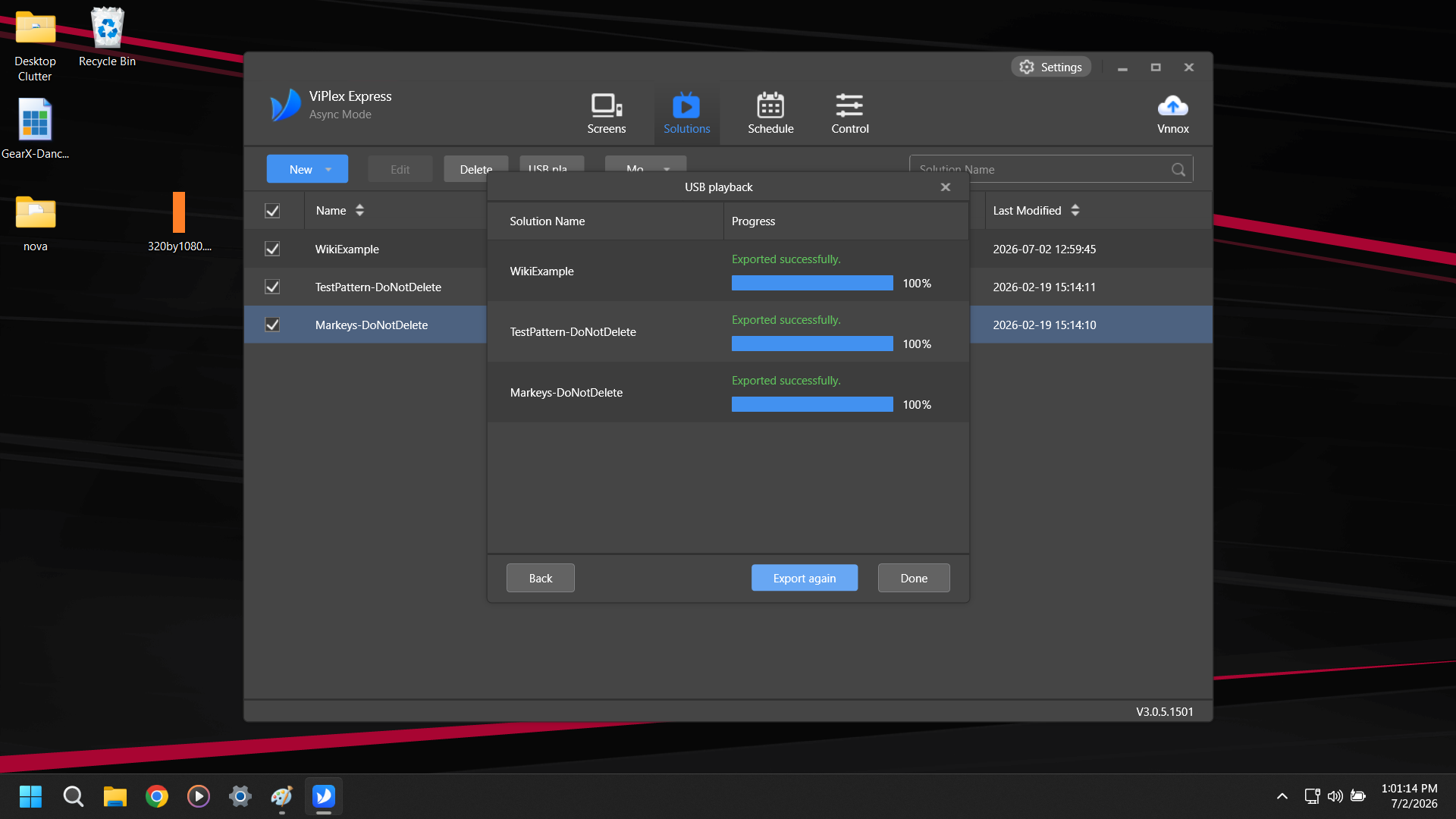The image size is (1456, 819).
Task: Uncheck the WikiExample row checkbox
Action: [x=272, y=249]
